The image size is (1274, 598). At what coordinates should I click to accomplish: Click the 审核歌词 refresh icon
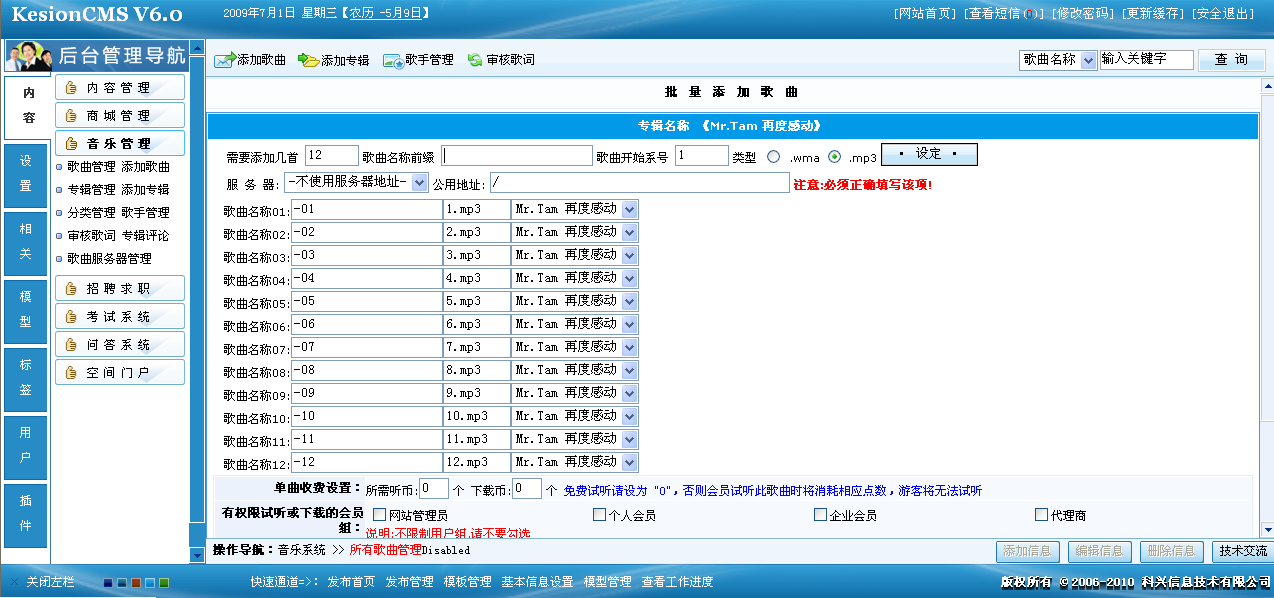click(x=475, y=60)
